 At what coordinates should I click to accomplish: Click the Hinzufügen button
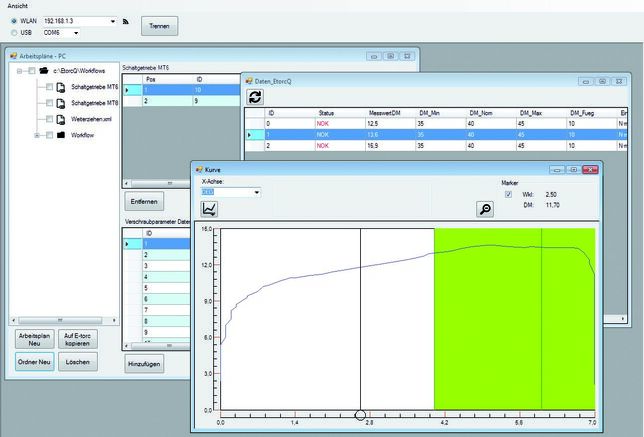pos(144,364)
